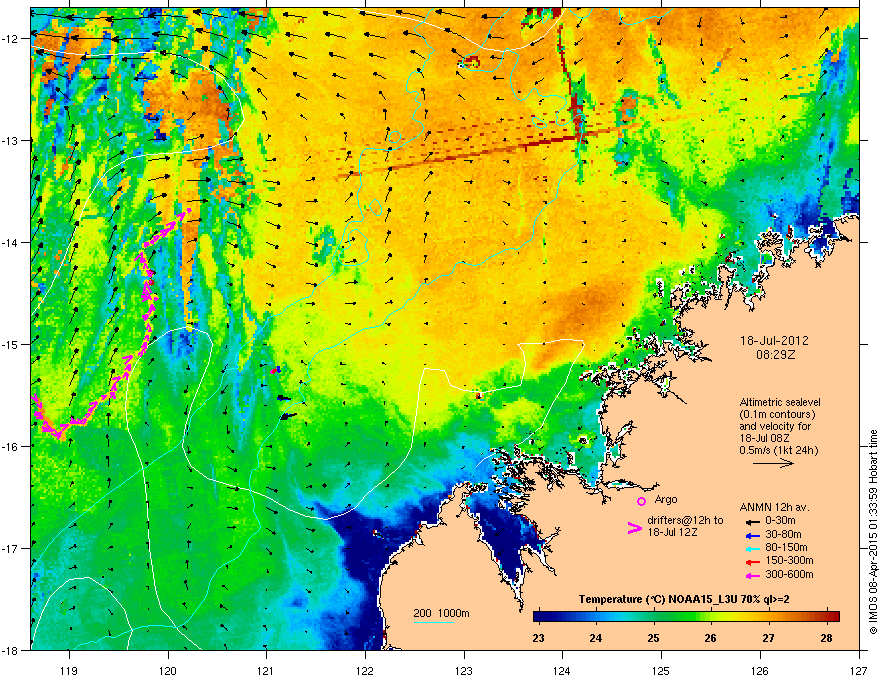The height and width of the screenshot is (680, 880).
Task: Click the 150-300m depth label
Action: click(789, 560)
